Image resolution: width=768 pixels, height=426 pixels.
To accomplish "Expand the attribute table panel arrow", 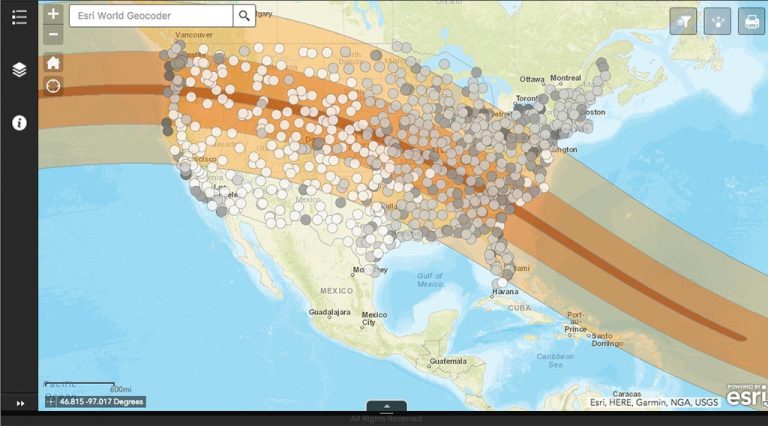I will [x=386, y=406].
